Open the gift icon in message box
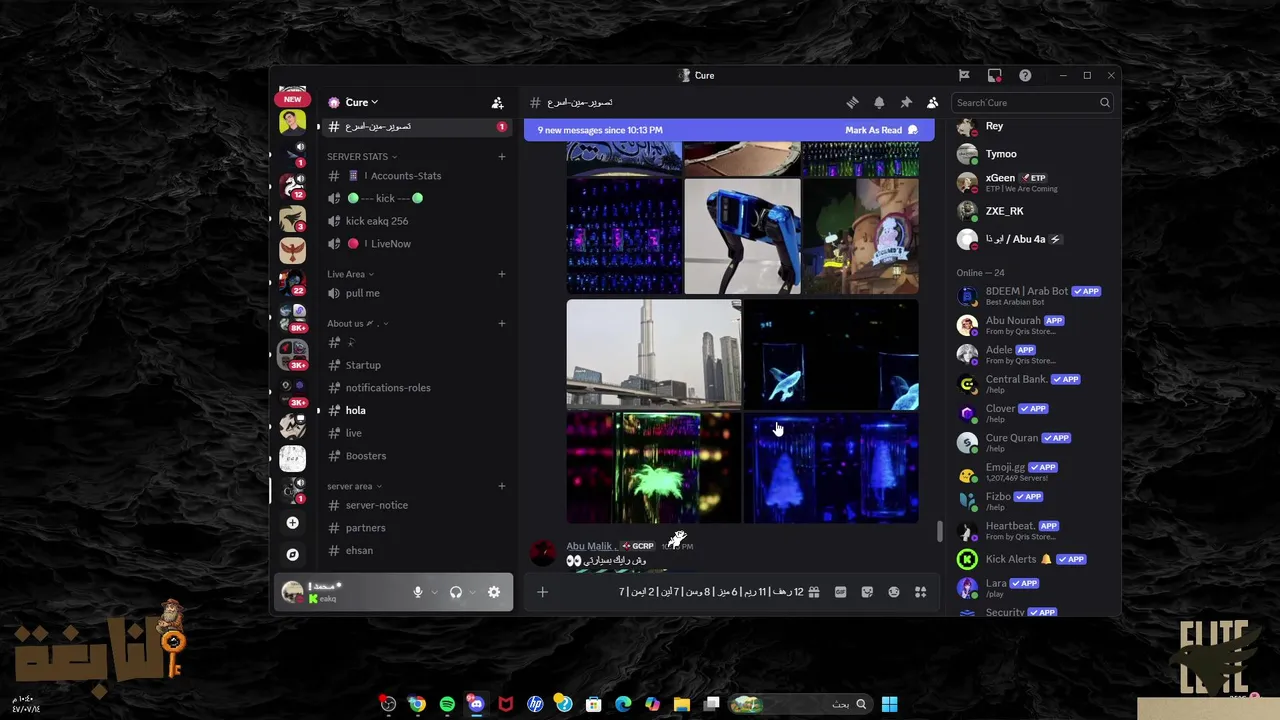This screenshot has height=720, width=1280. [814, 592]
